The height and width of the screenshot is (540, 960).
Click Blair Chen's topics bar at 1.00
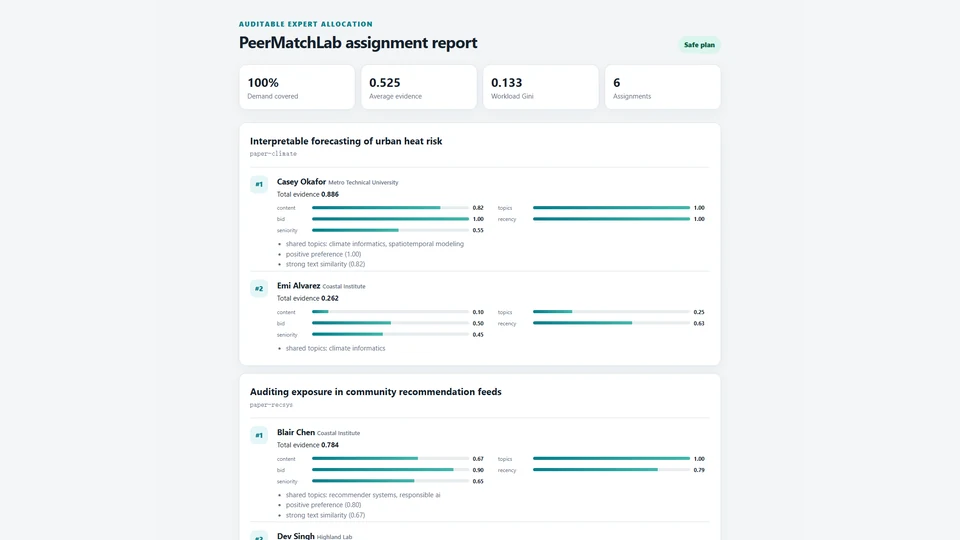[x=612, y=459]
